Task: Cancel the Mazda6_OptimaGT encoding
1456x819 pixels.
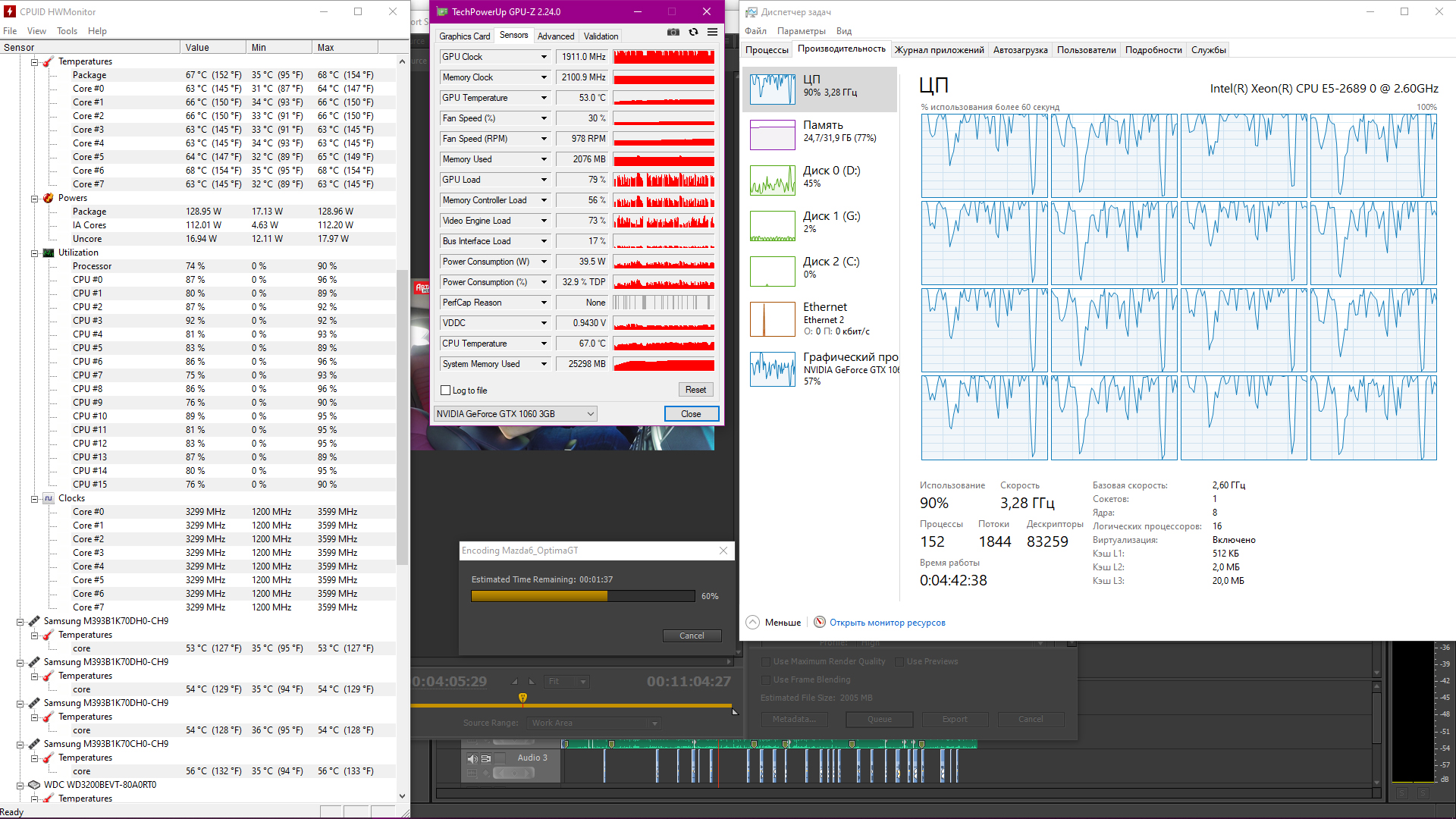Action: [691, 635]
